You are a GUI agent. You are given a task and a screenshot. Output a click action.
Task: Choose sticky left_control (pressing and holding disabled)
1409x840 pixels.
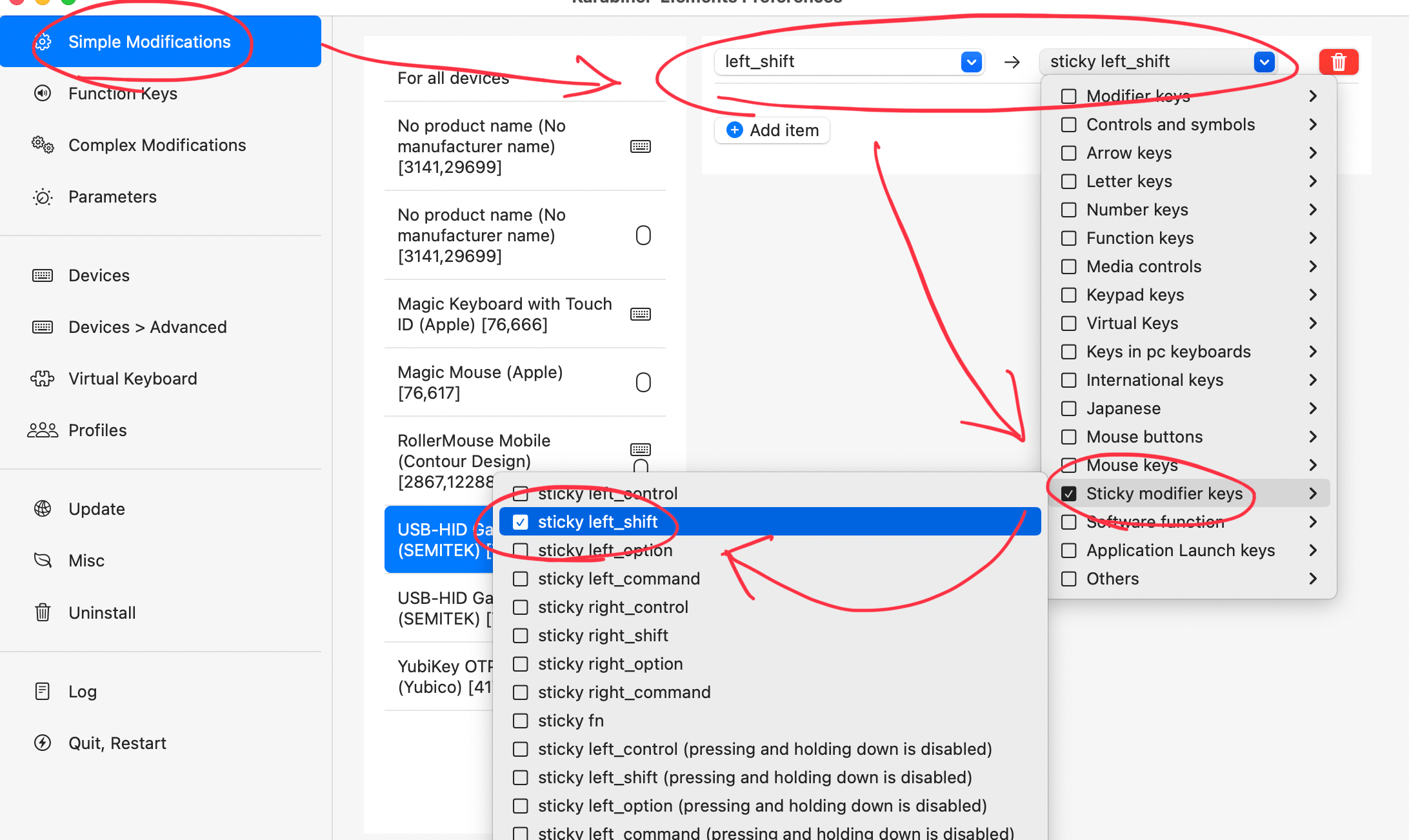point(770,749)
